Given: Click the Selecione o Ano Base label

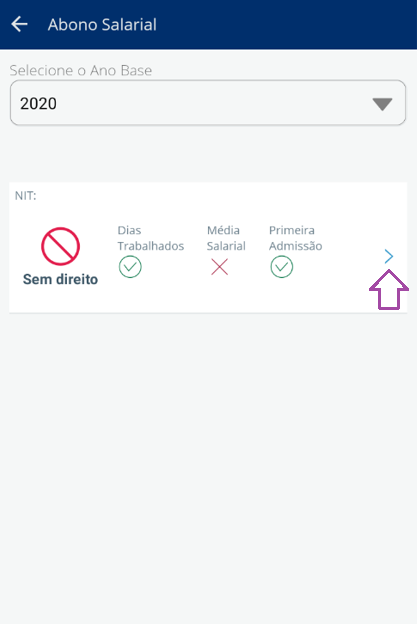Looking at the screenshot, I should (81, 70).
